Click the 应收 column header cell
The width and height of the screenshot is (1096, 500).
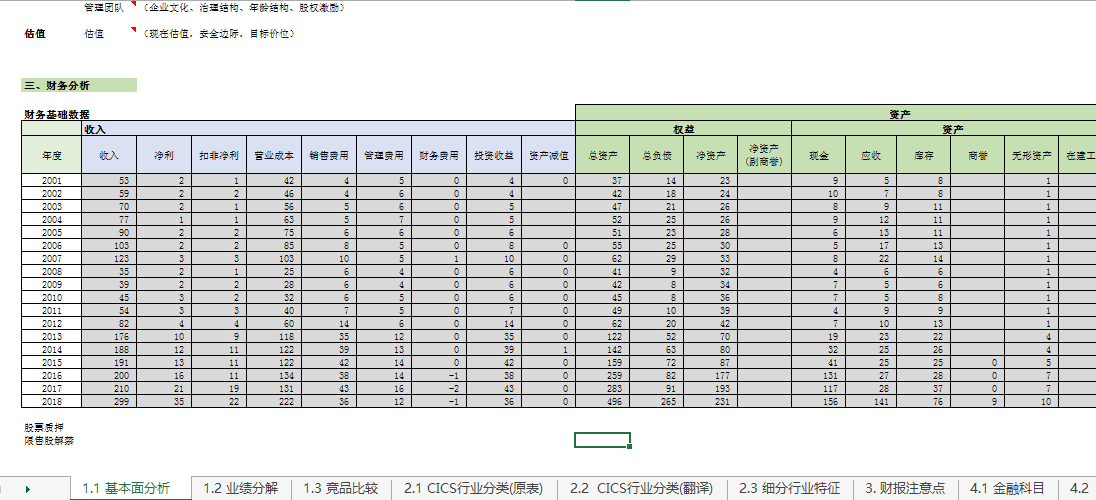871,155
